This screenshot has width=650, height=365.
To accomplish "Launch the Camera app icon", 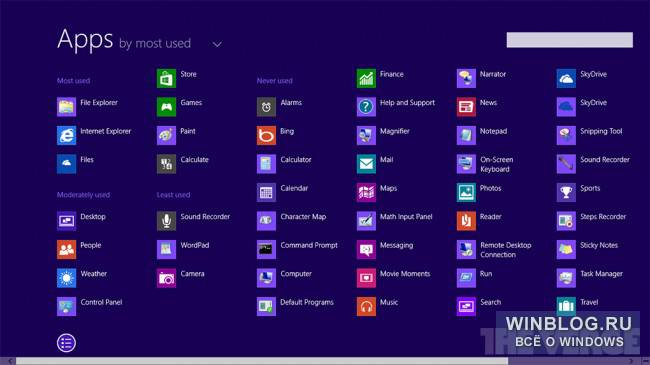I will coord(166,278).
